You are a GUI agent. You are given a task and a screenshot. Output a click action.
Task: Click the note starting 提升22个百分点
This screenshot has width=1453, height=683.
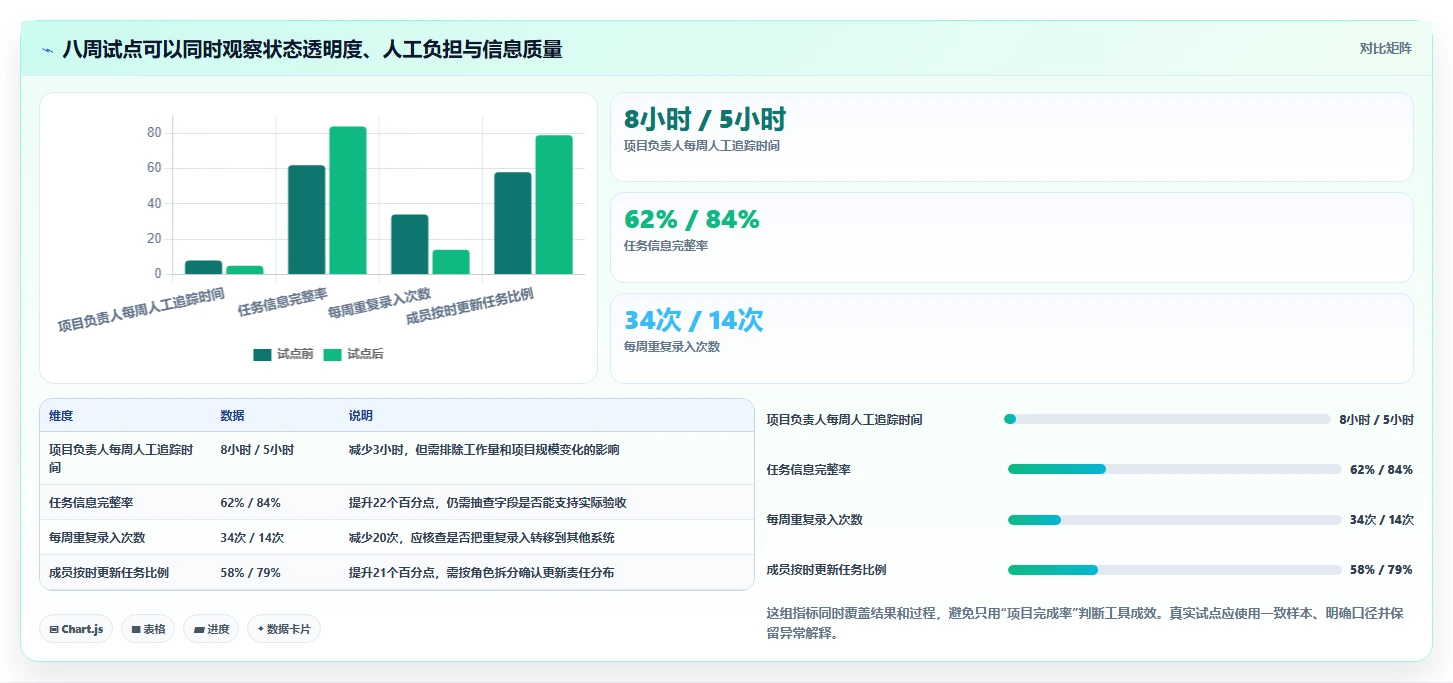click(487, 503)
